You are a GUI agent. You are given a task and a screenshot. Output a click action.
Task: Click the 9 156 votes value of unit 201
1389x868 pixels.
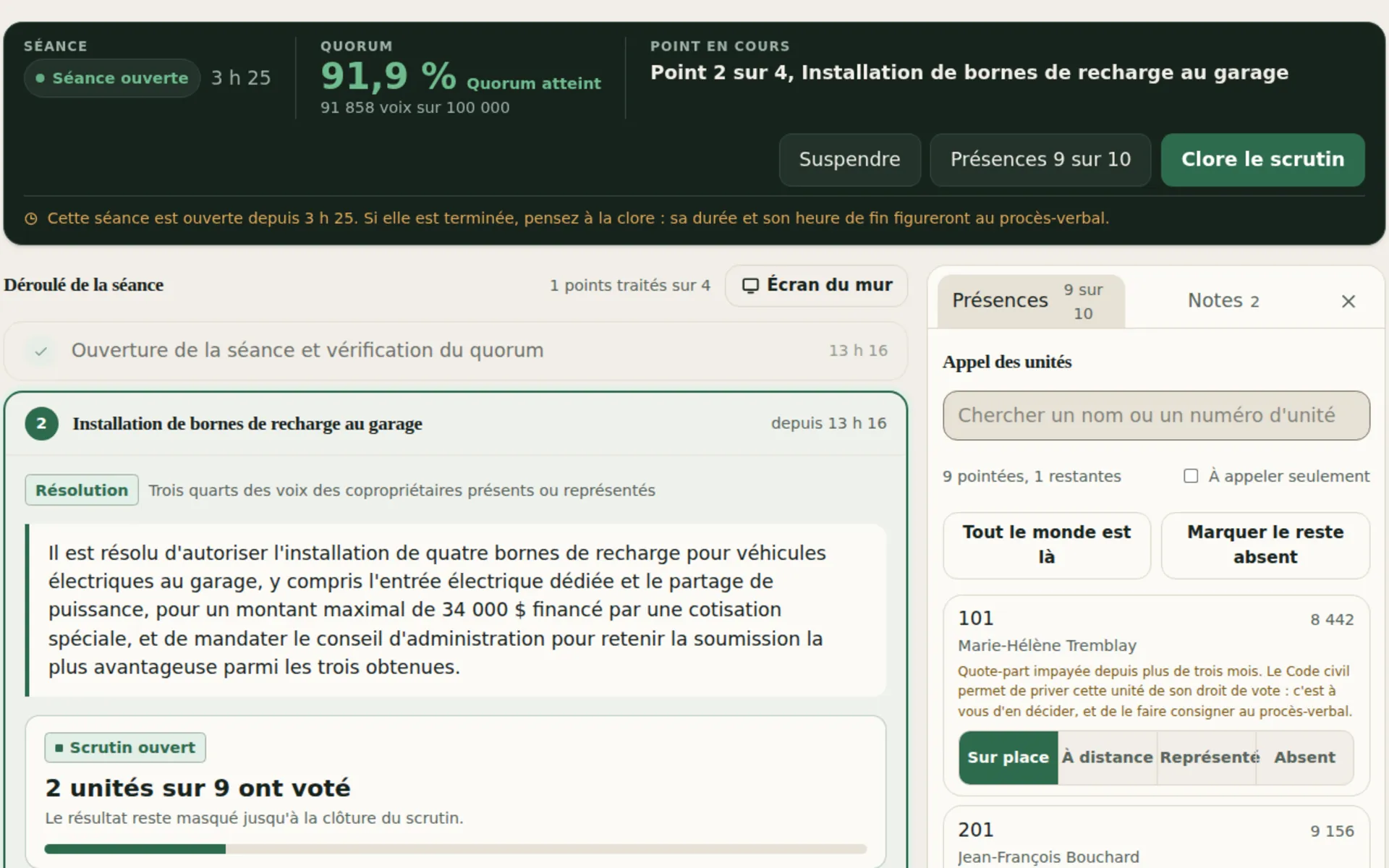1332,832
